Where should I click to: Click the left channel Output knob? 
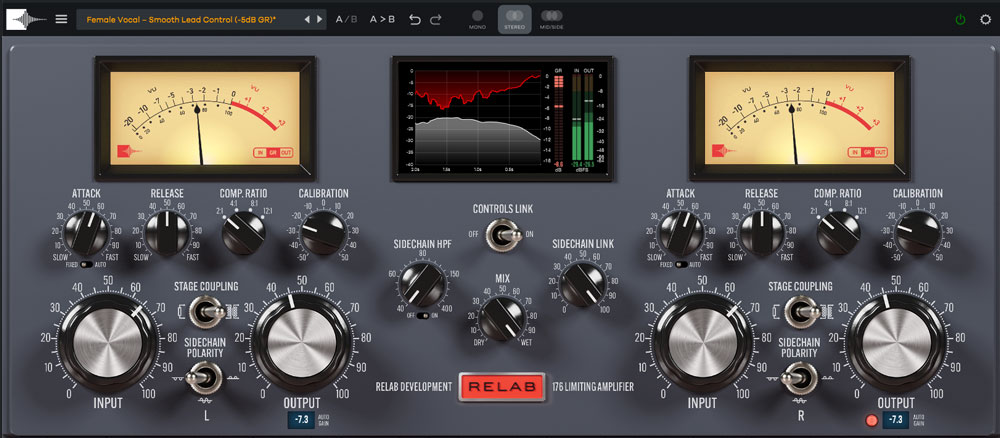[x=302, y=342]
